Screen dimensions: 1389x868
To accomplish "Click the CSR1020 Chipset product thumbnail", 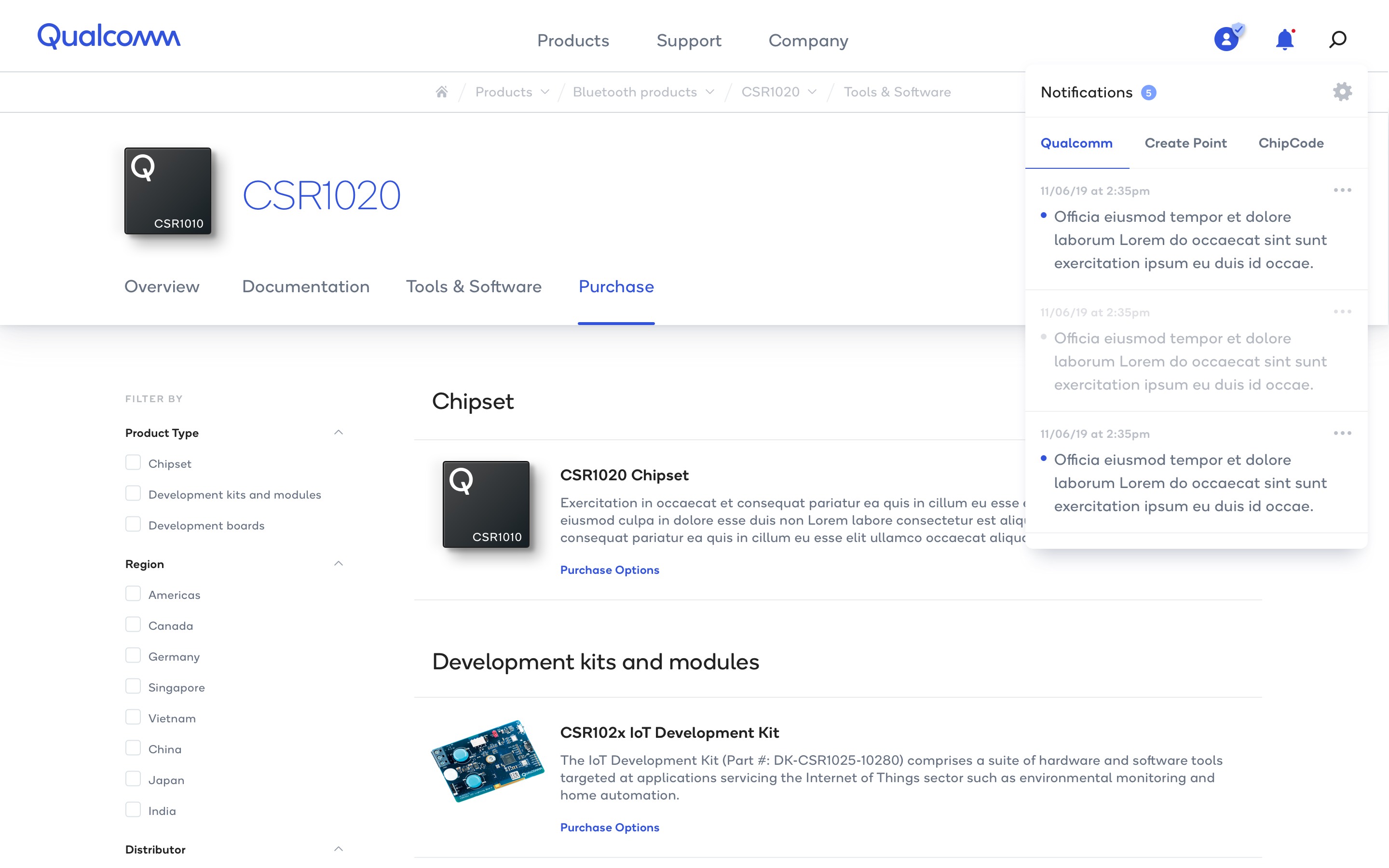I will pos(486,504).
